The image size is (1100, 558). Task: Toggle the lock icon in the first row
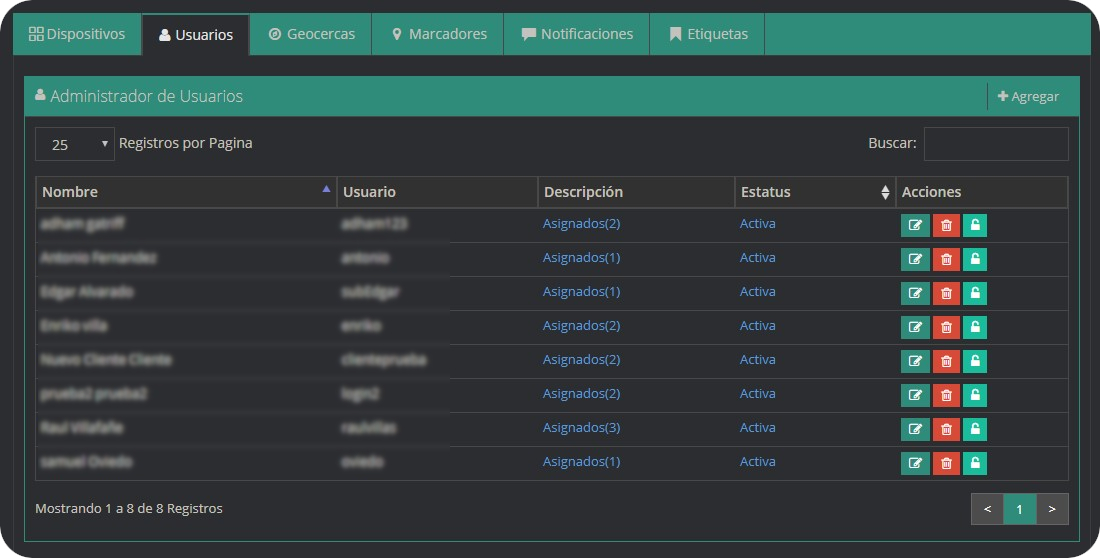pos(975,225)
